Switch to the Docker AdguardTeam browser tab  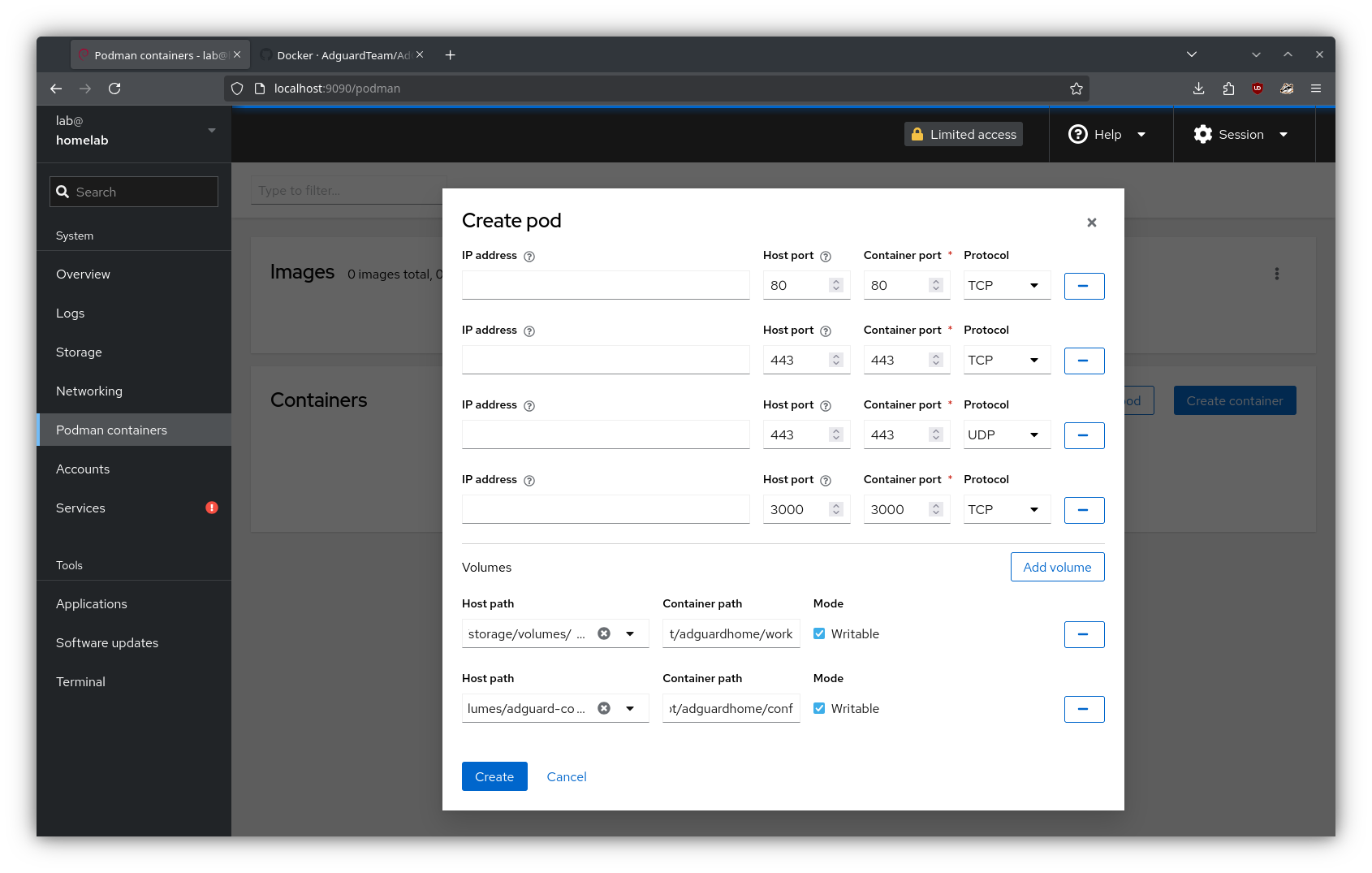click(x=343, y=55)
